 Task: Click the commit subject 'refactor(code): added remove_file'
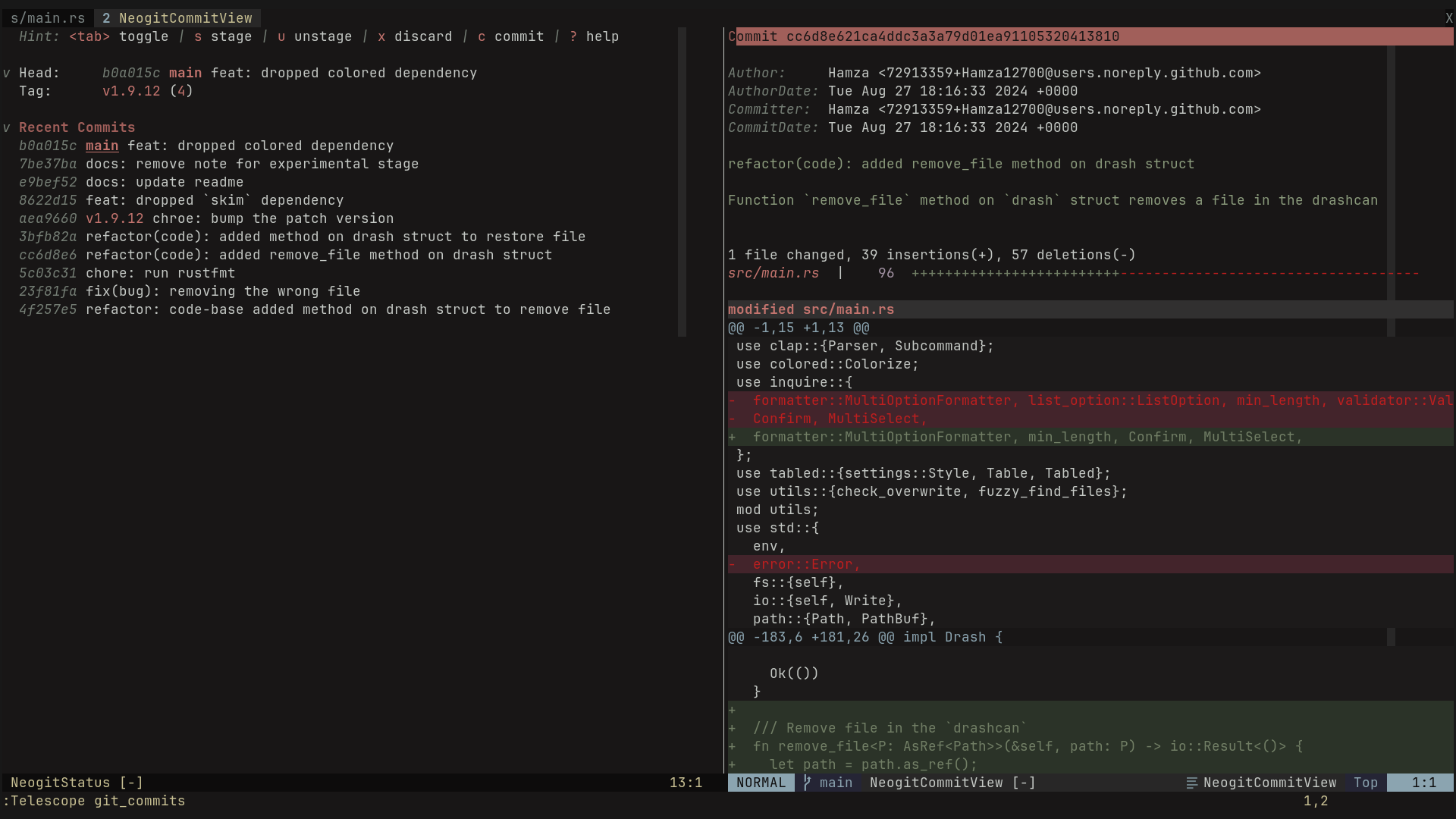[961, 164]
